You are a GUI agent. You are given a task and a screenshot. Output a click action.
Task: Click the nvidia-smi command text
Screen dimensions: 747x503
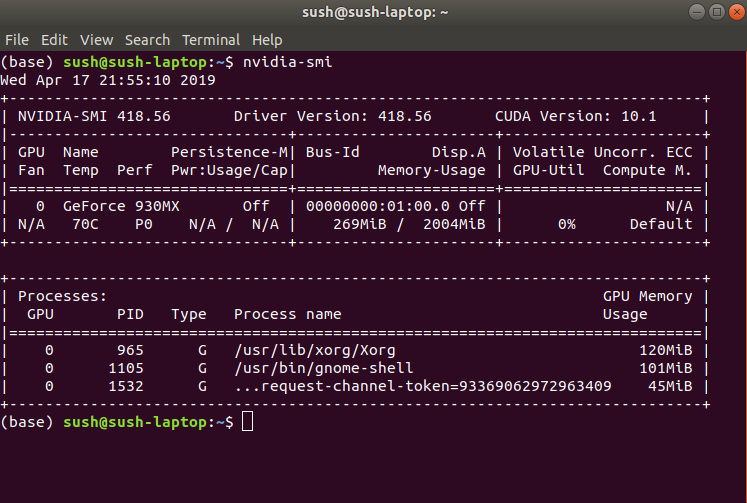pyautogui.click(x=288, y=62)
